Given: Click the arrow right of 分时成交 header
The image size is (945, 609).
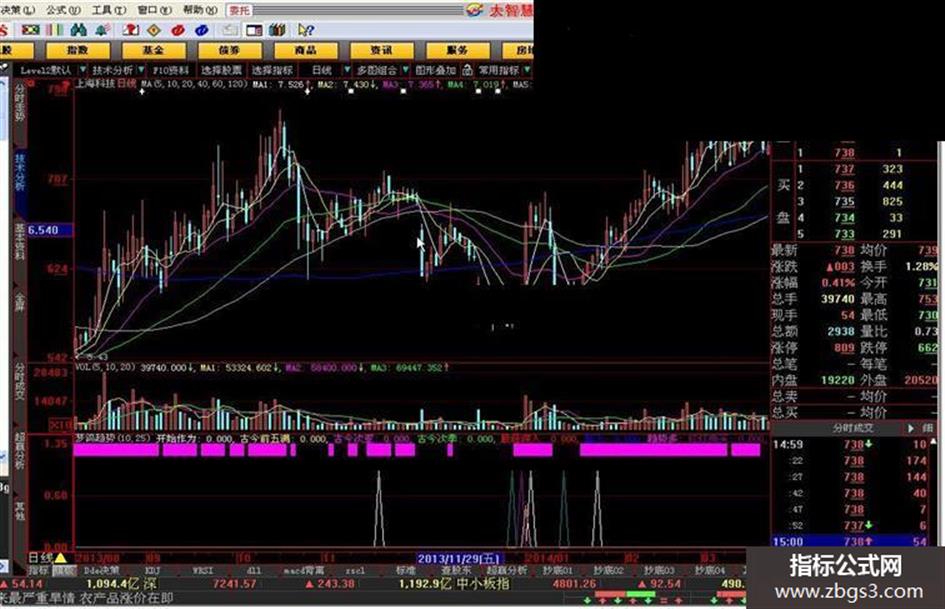Looking at the screenshot, I should coord(911,428).
